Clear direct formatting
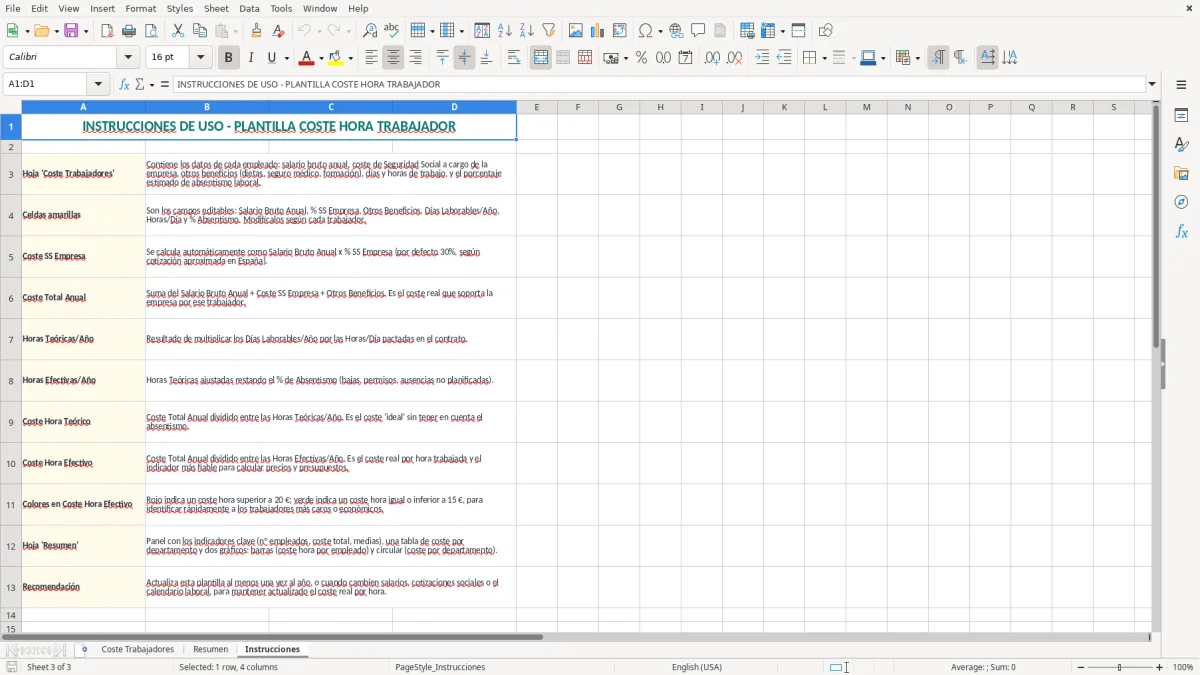The image size is (1200, 675). click(x=278, y=31)
